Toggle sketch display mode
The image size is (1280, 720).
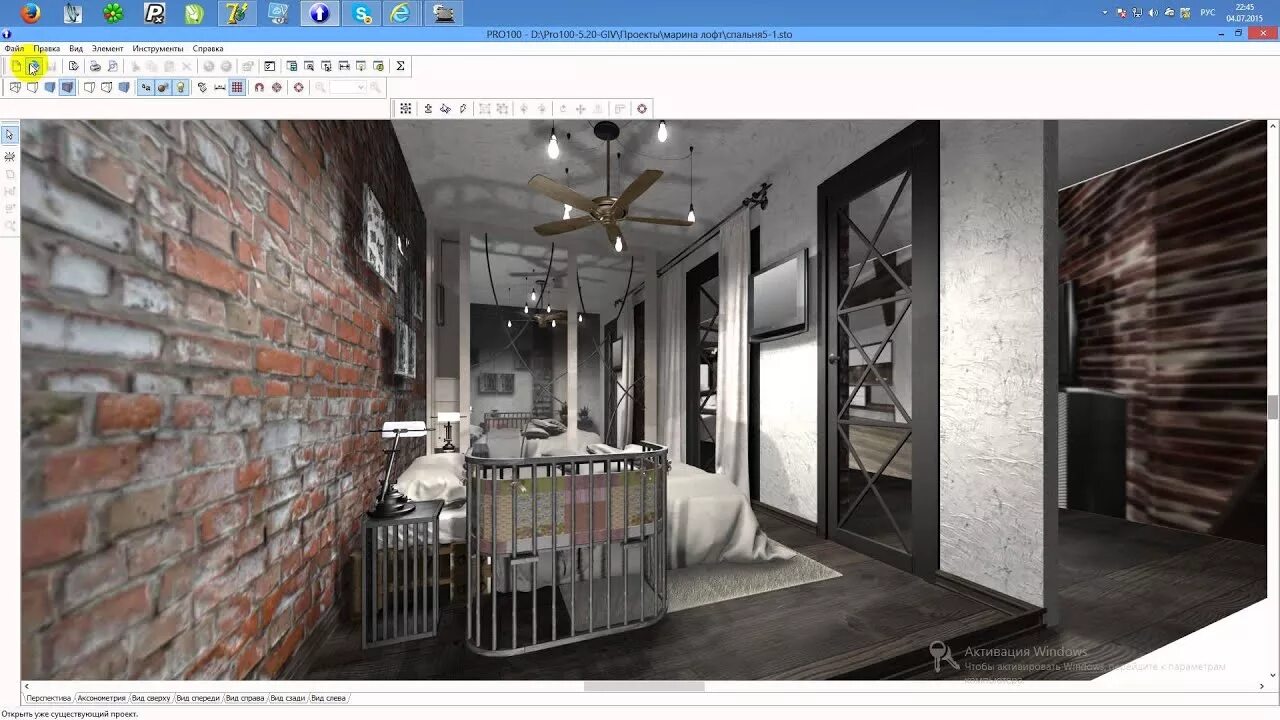point(32,87)
